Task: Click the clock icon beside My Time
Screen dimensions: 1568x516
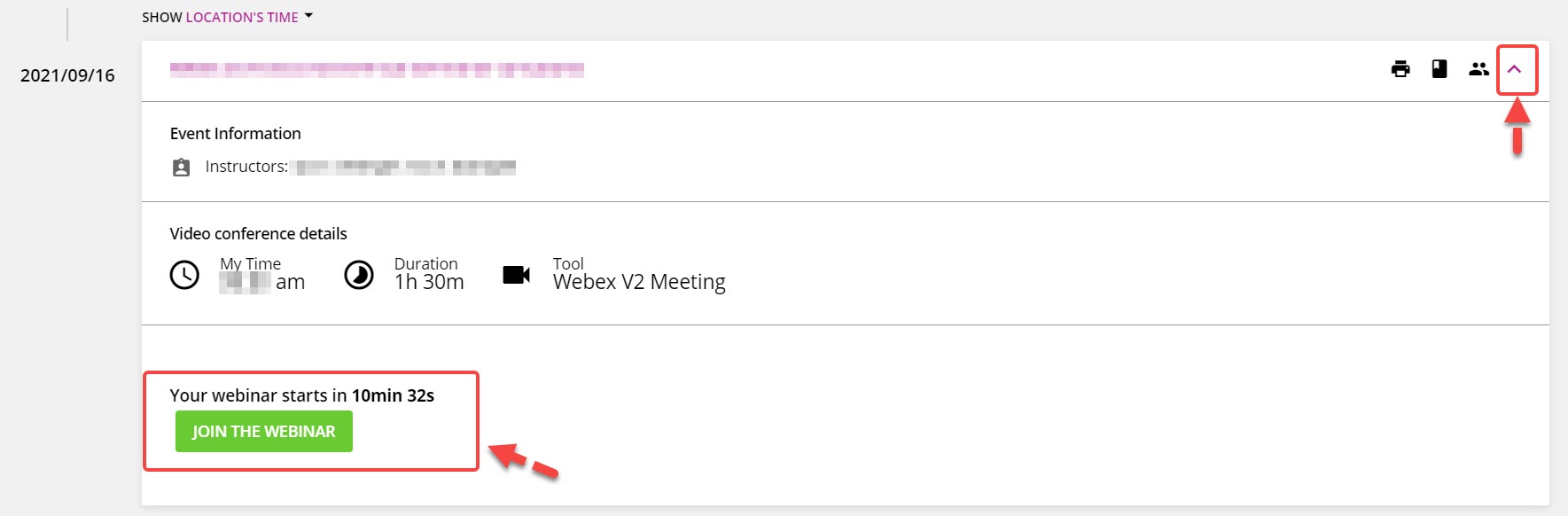Action: (184, 275)
